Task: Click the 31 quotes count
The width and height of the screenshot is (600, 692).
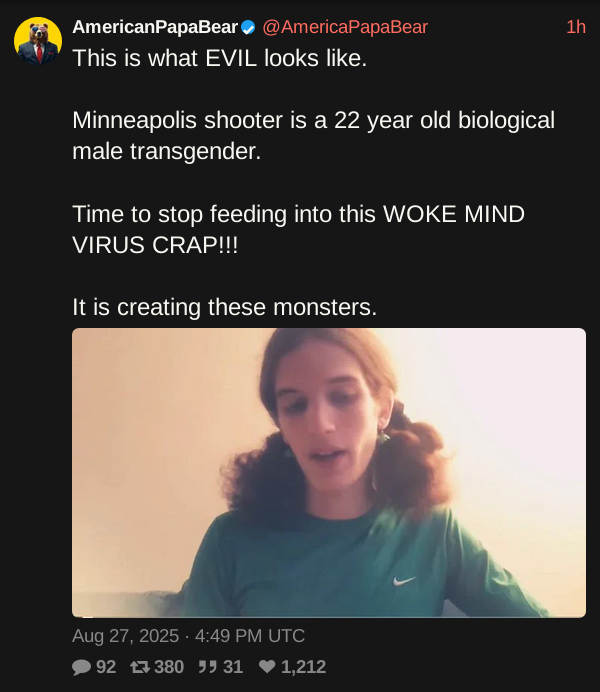Action: 233,667
